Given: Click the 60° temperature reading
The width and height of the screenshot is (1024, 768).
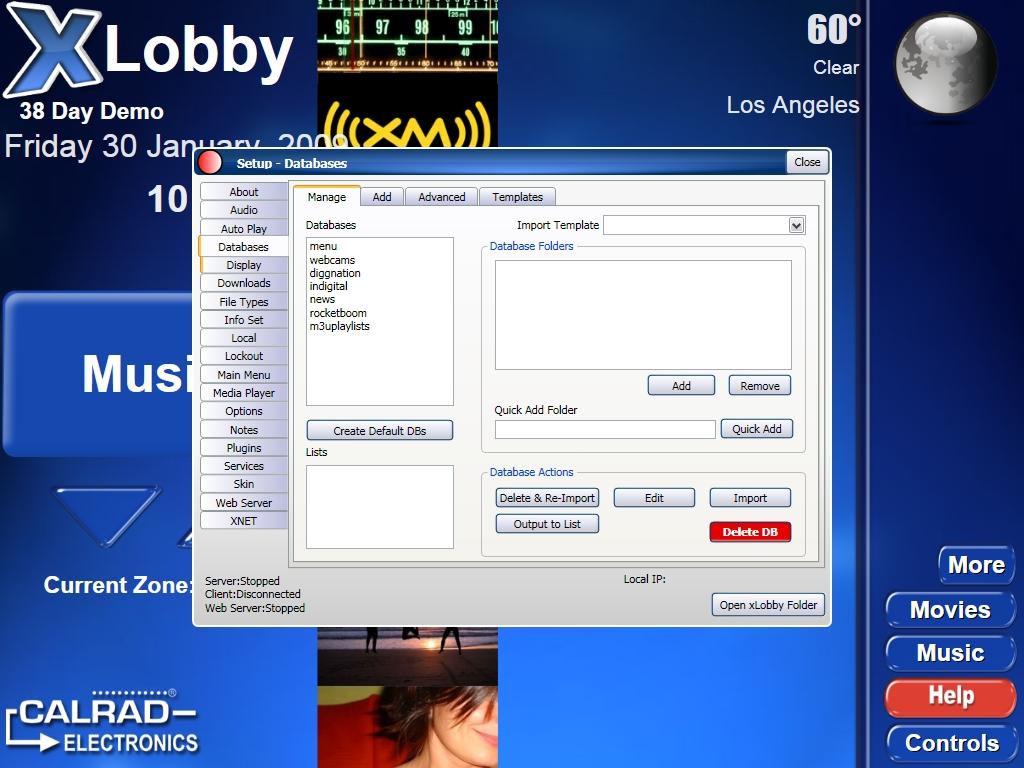Looking at the screenshot, I should click(833, 30).
